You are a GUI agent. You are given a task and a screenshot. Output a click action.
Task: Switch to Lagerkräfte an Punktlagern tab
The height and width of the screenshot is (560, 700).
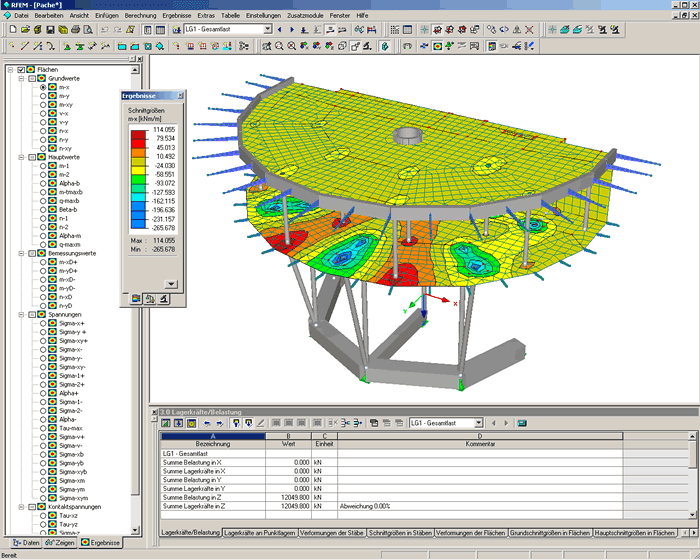260,533
